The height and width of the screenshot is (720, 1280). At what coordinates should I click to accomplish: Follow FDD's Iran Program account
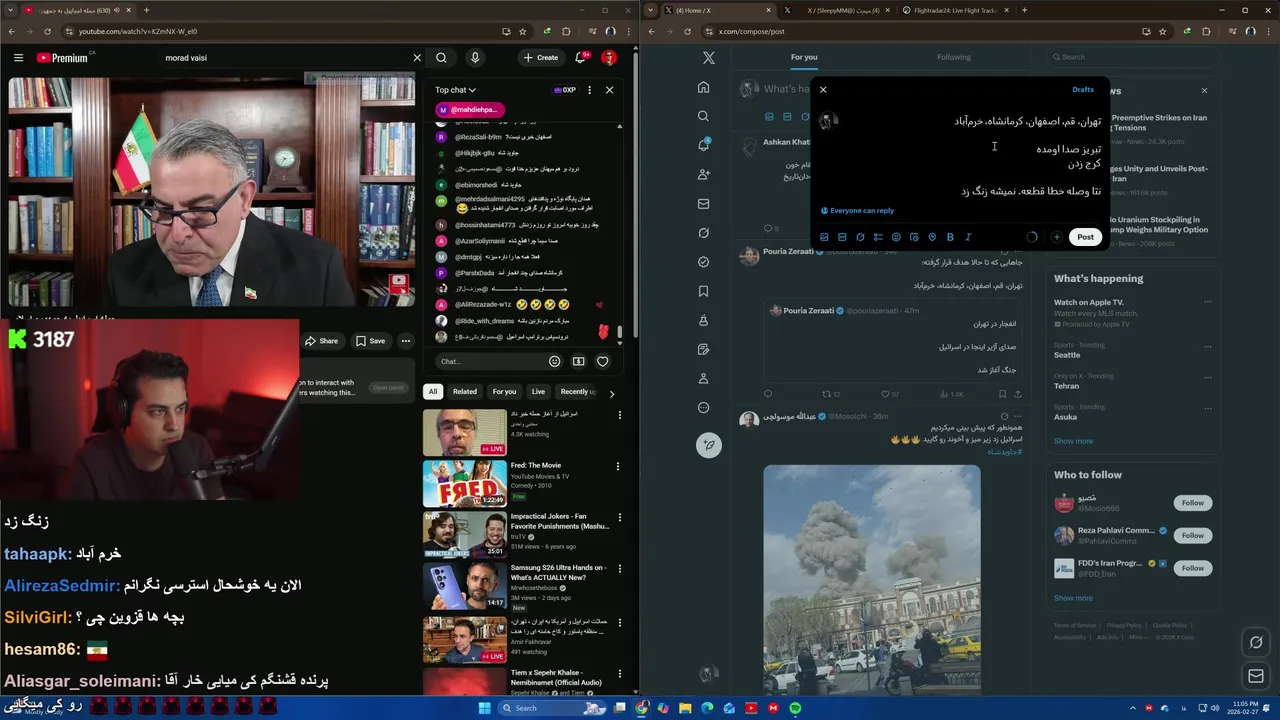pos(1193,568)
